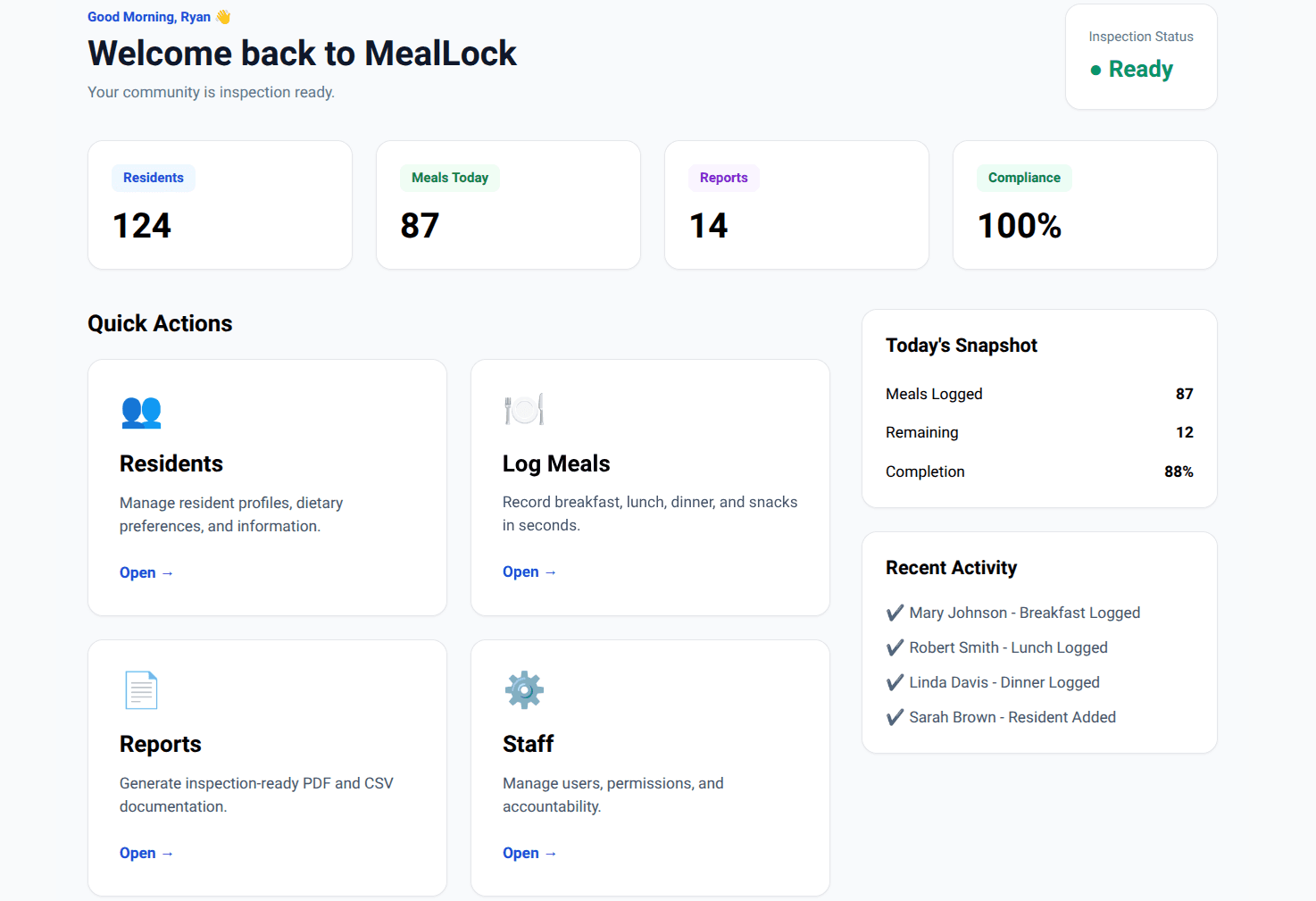Click the Staff card heading
The width and height of the screenshot is (1316, 901).
(528, 744)
